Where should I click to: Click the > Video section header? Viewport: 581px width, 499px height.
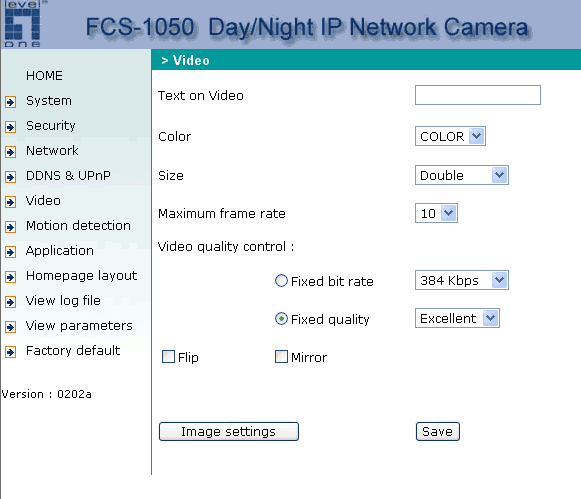185,60
